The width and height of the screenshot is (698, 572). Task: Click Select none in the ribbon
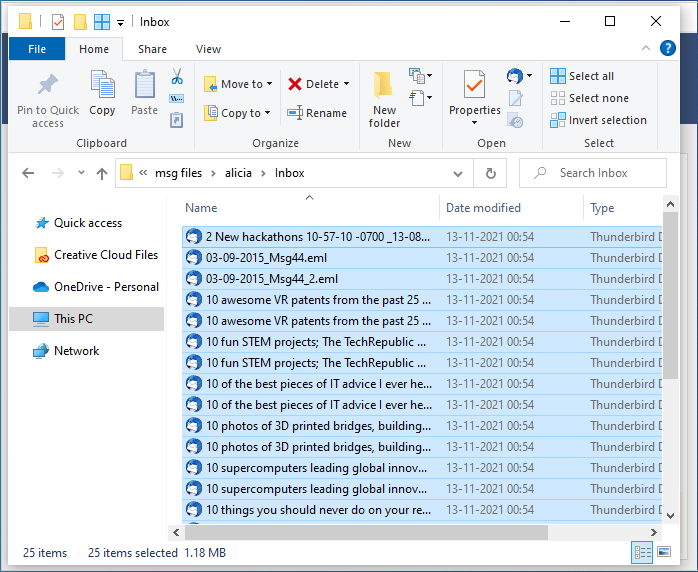(598, 98)
